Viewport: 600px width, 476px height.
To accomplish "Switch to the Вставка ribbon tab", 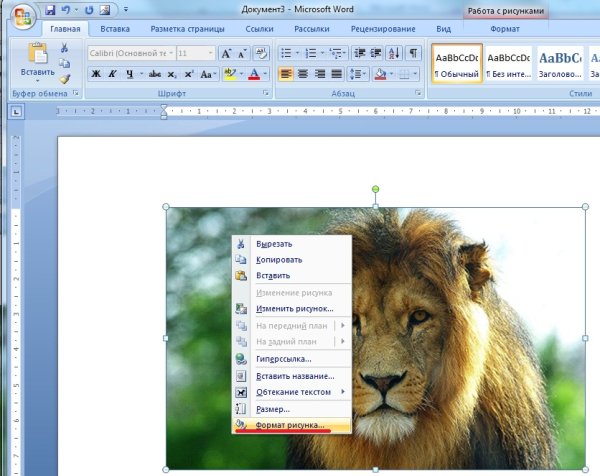I will pyautogui.click(x=115, y=30).
